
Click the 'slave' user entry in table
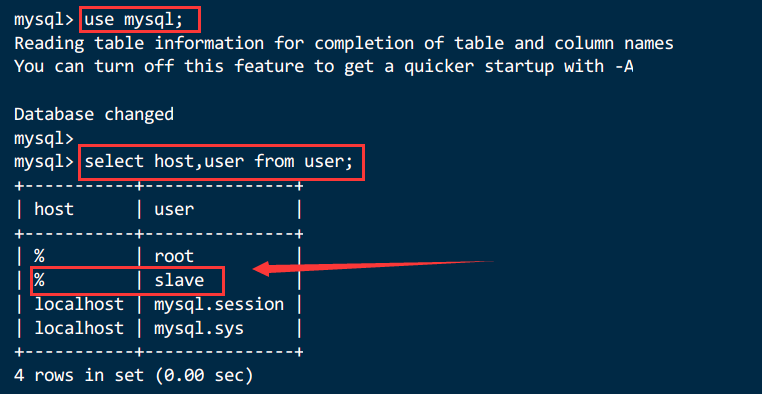(179, 280)
